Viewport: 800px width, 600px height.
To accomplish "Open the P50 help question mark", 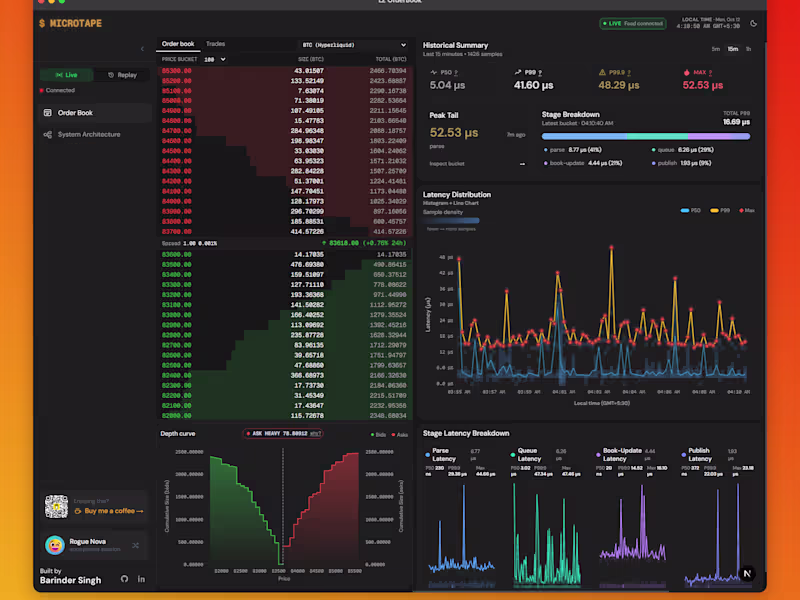I will [456, 73].
